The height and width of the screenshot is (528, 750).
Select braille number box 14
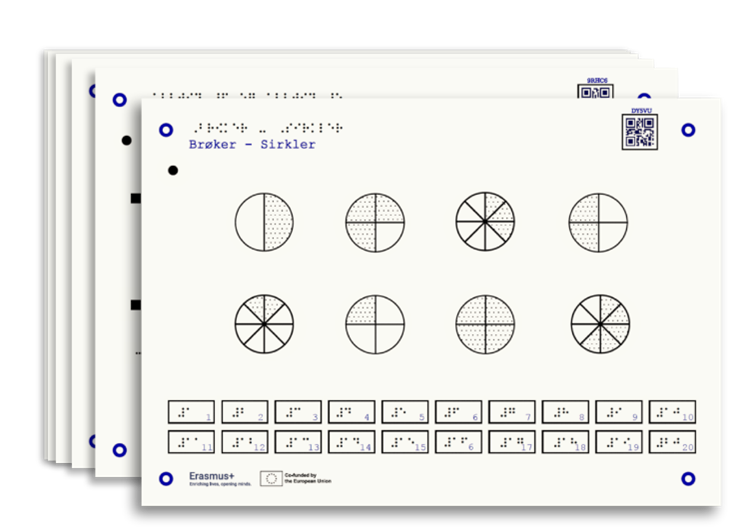tap(352, 442)
